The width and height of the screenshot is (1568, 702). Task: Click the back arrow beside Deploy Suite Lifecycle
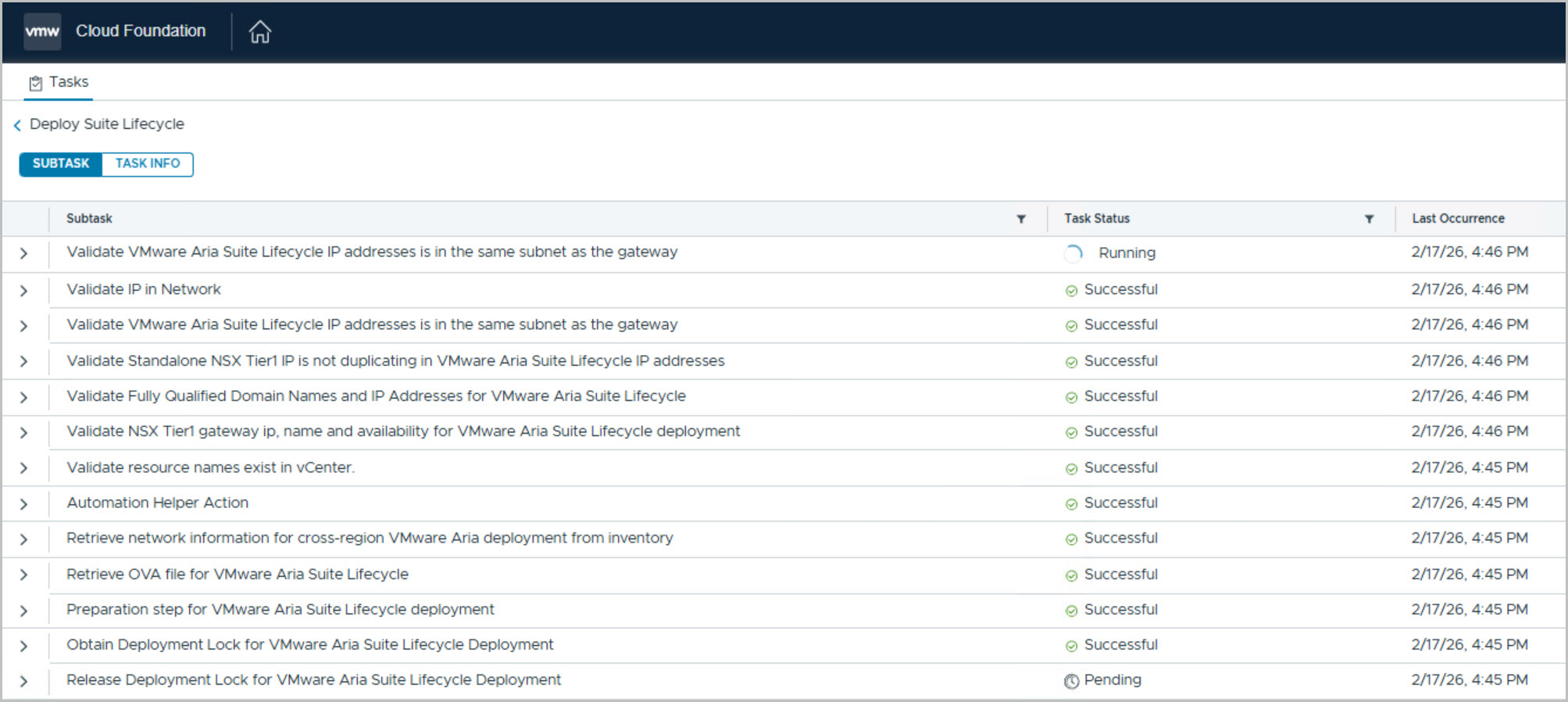(x=17, y=125)
